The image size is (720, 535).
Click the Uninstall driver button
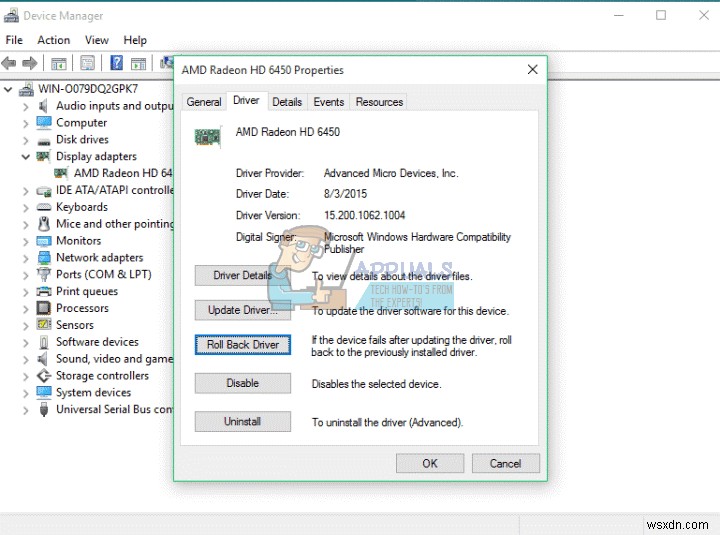pos(242,422)
